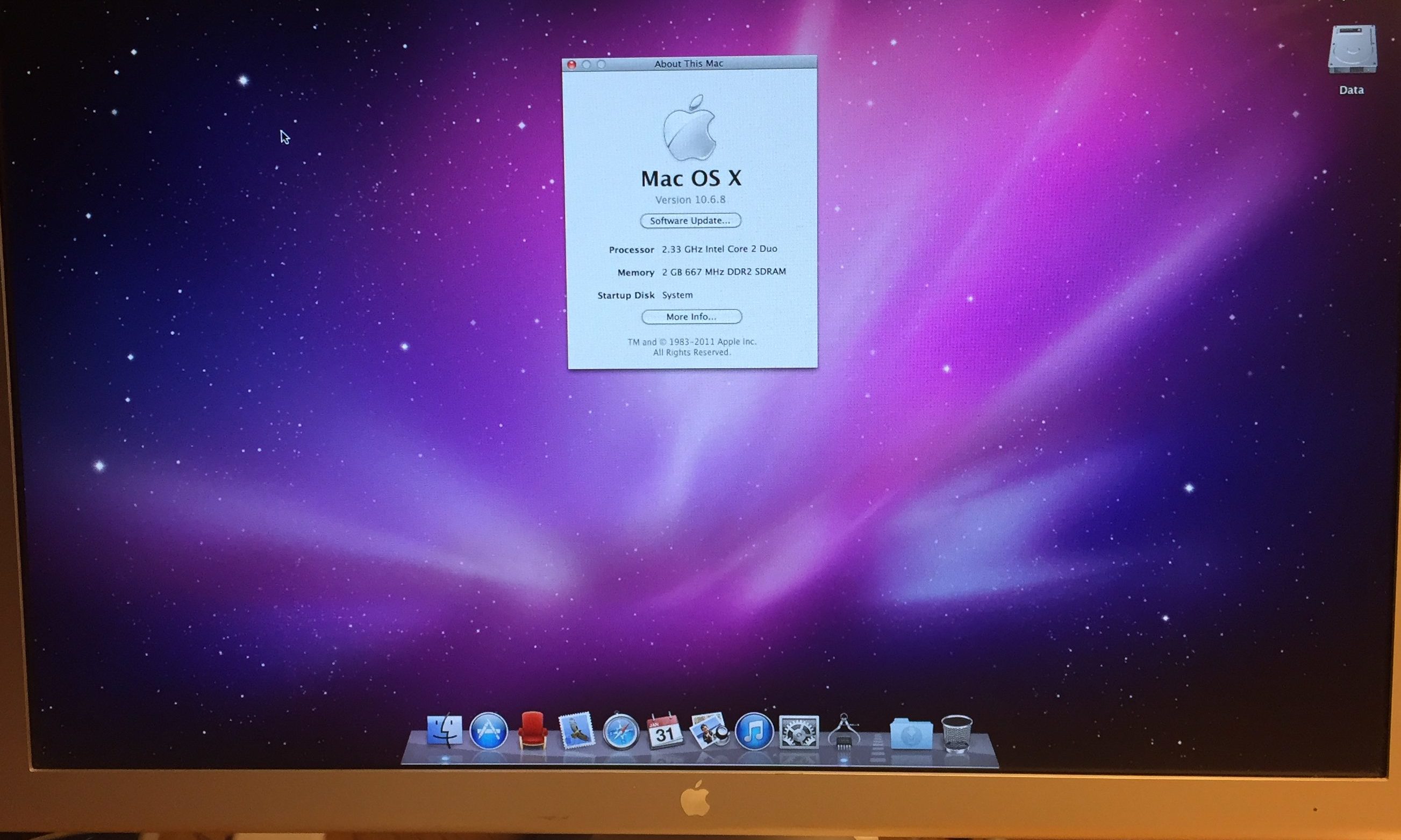Open the Downloads folder stack
Viewport: 1401px width, 840px height.
point(911,733)
